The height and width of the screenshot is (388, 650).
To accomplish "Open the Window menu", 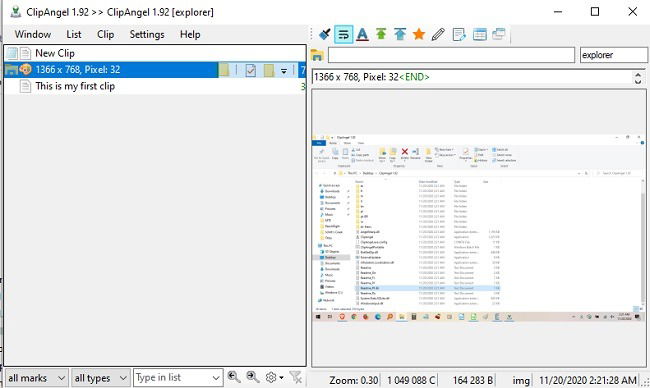I will [x=33, y=34].
